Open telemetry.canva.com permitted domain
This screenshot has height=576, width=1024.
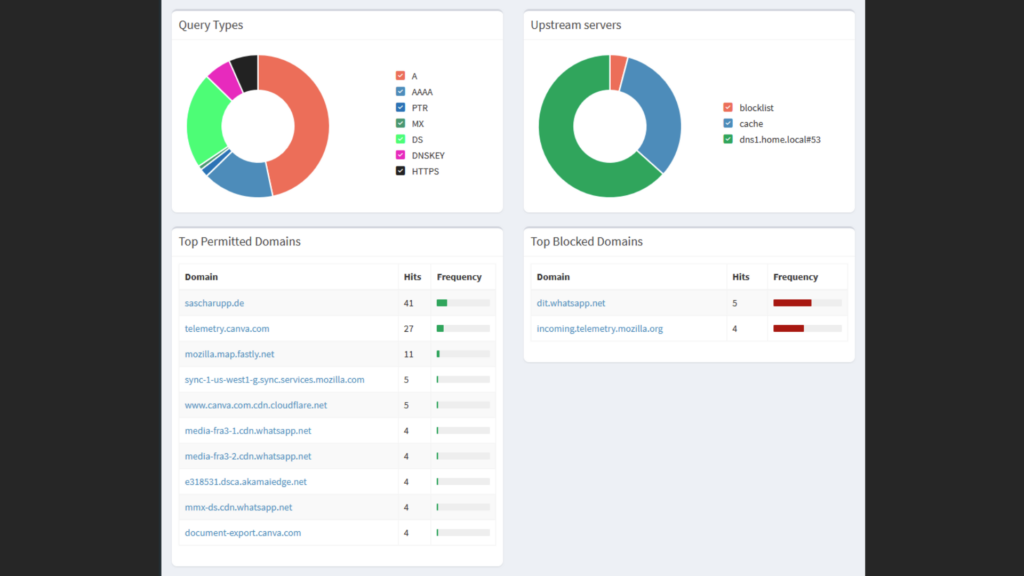point(227,328)
